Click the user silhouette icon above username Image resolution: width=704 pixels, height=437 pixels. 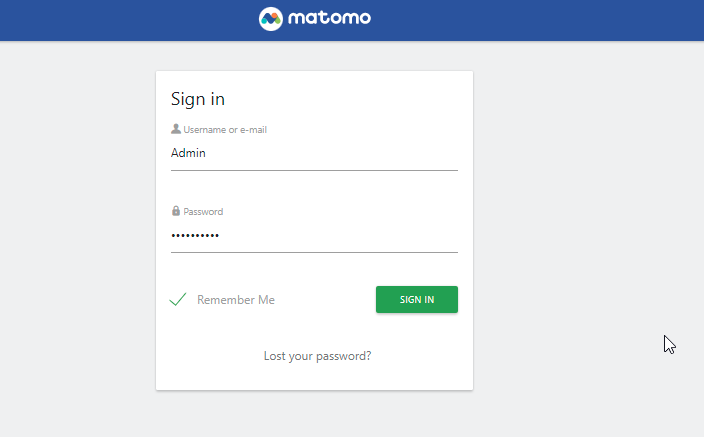click(x=176, y=129)
